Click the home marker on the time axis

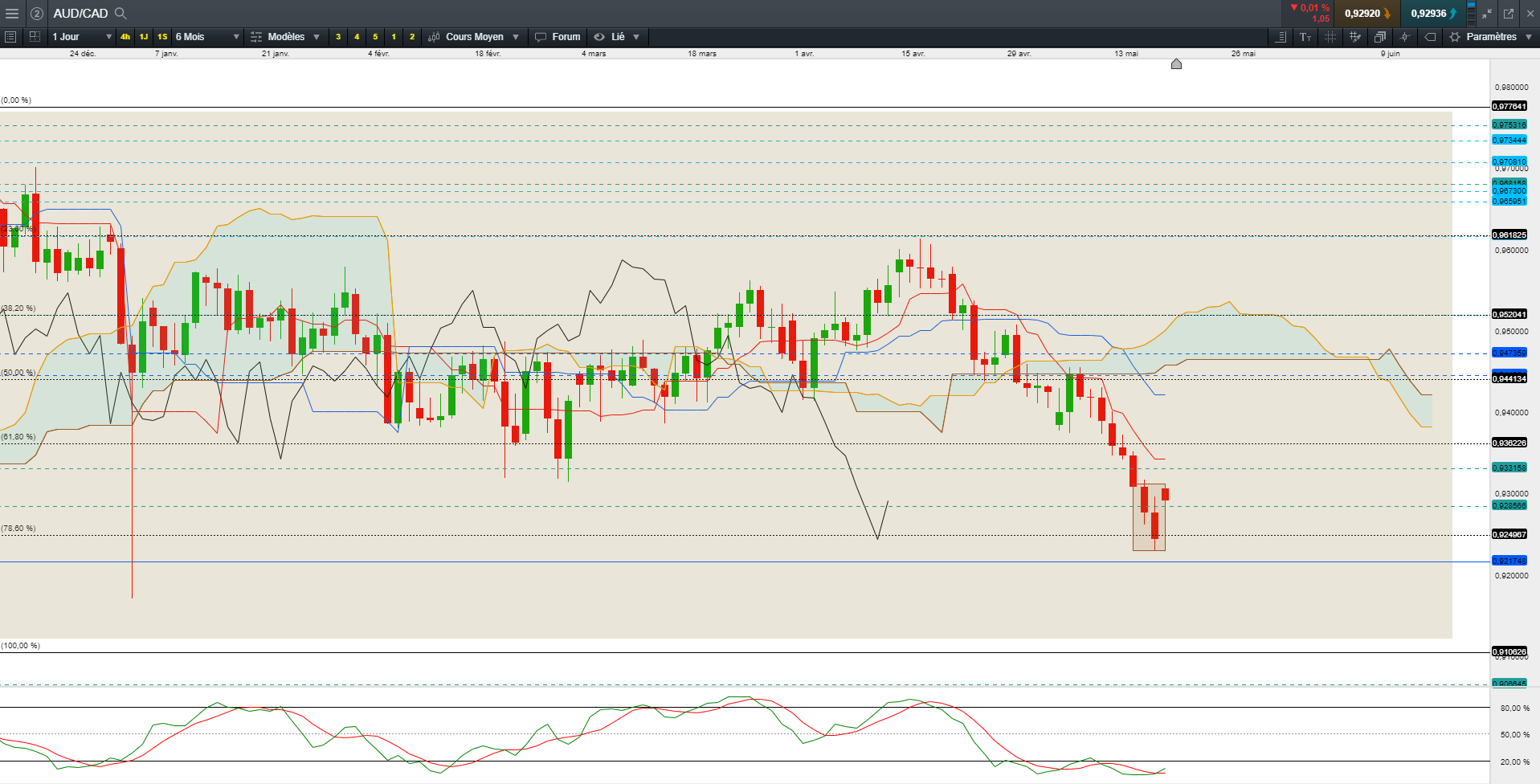coord(1176,63)
